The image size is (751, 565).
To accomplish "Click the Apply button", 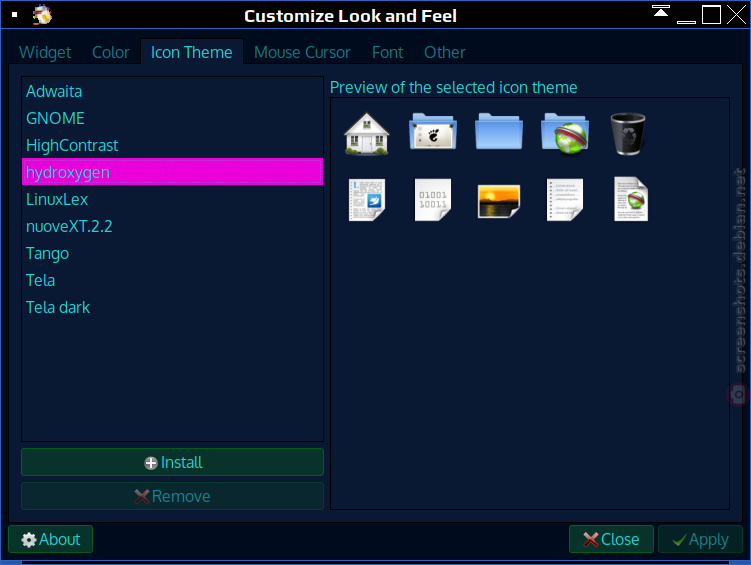I will pos(700,539).
